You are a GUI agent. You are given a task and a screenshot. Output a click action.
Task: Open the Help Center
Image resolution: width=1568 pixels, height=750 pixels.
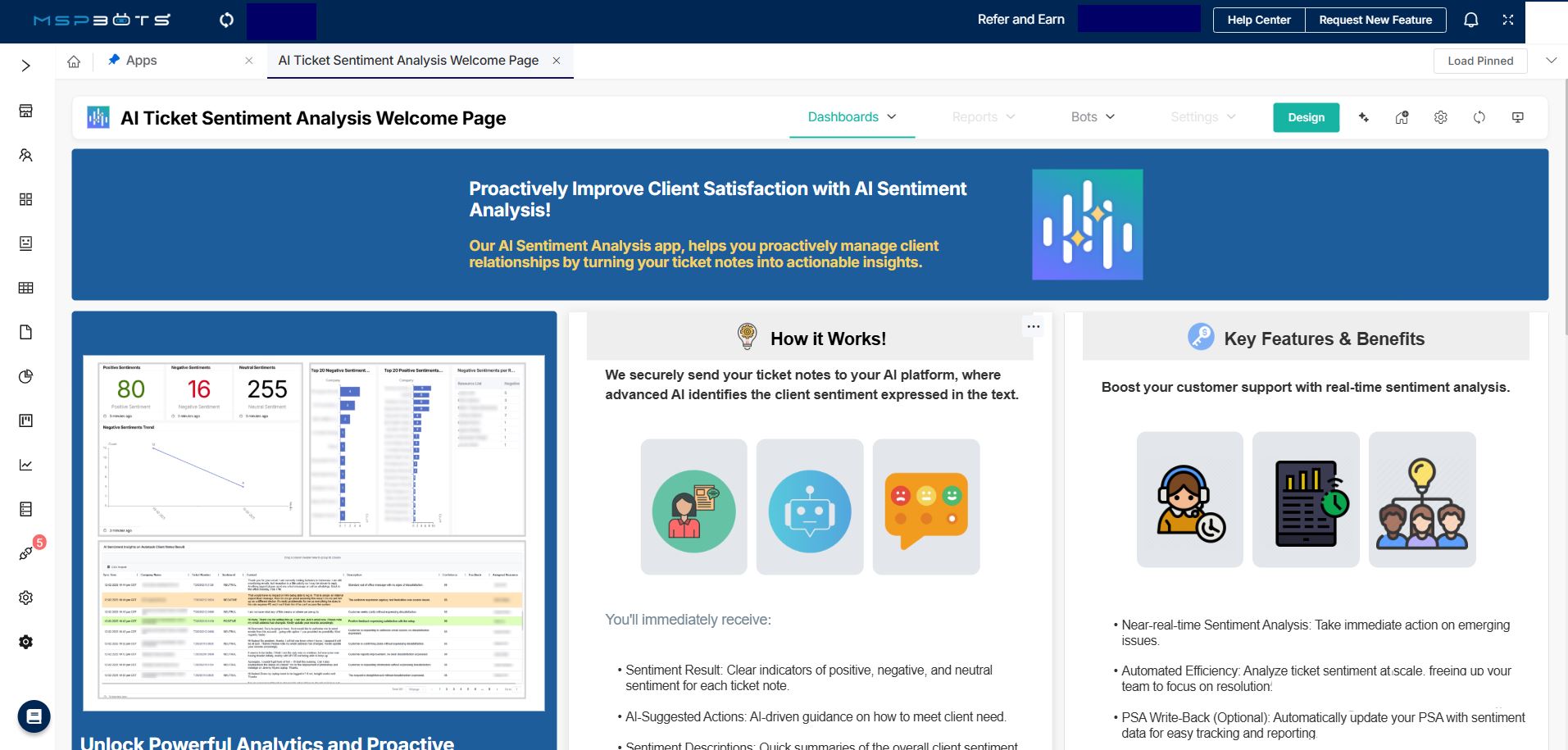pyautogui.click(x=1258, y=20)
